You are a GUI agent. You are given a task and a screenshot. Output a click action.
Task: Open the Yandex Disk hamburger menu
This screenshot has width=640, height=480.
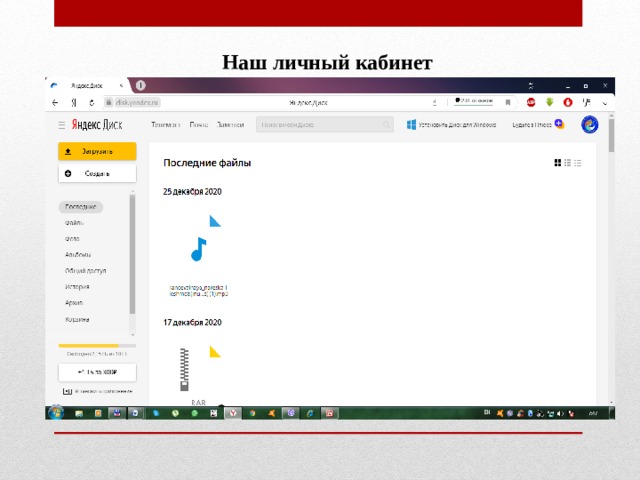point(62,125)
